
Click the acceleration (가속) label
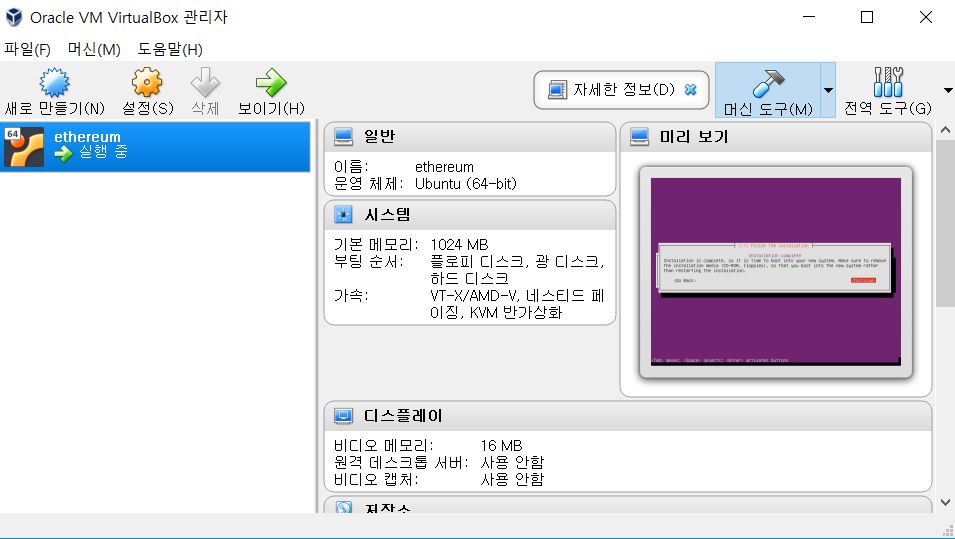351,296
